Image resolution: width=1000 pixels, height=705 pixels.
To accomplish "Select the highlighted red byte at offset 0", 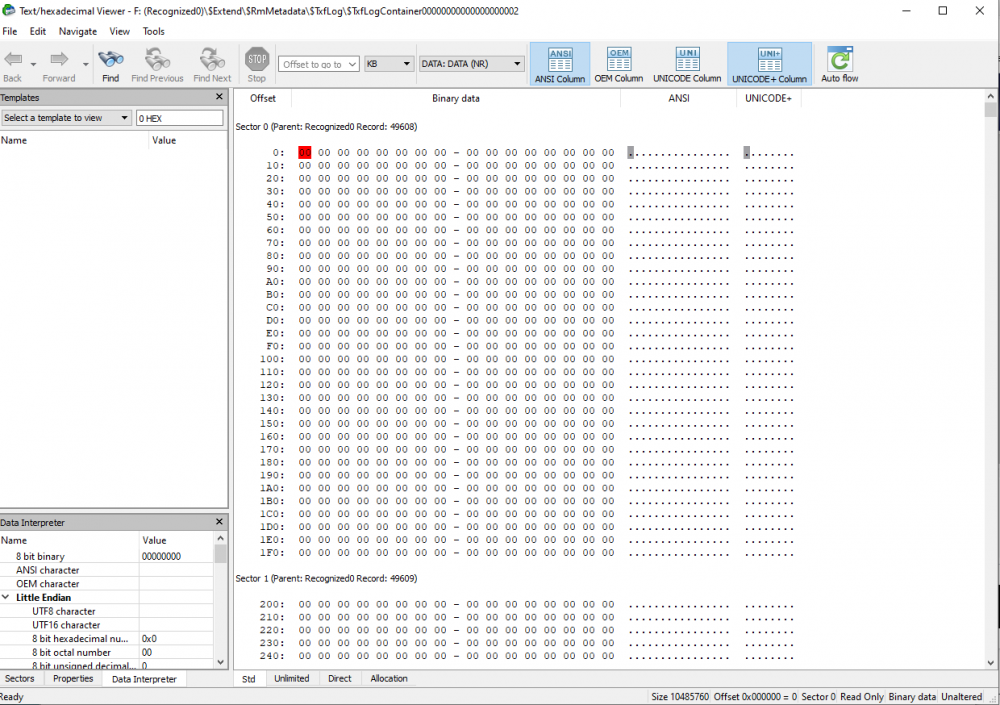I will click(305, 152).
